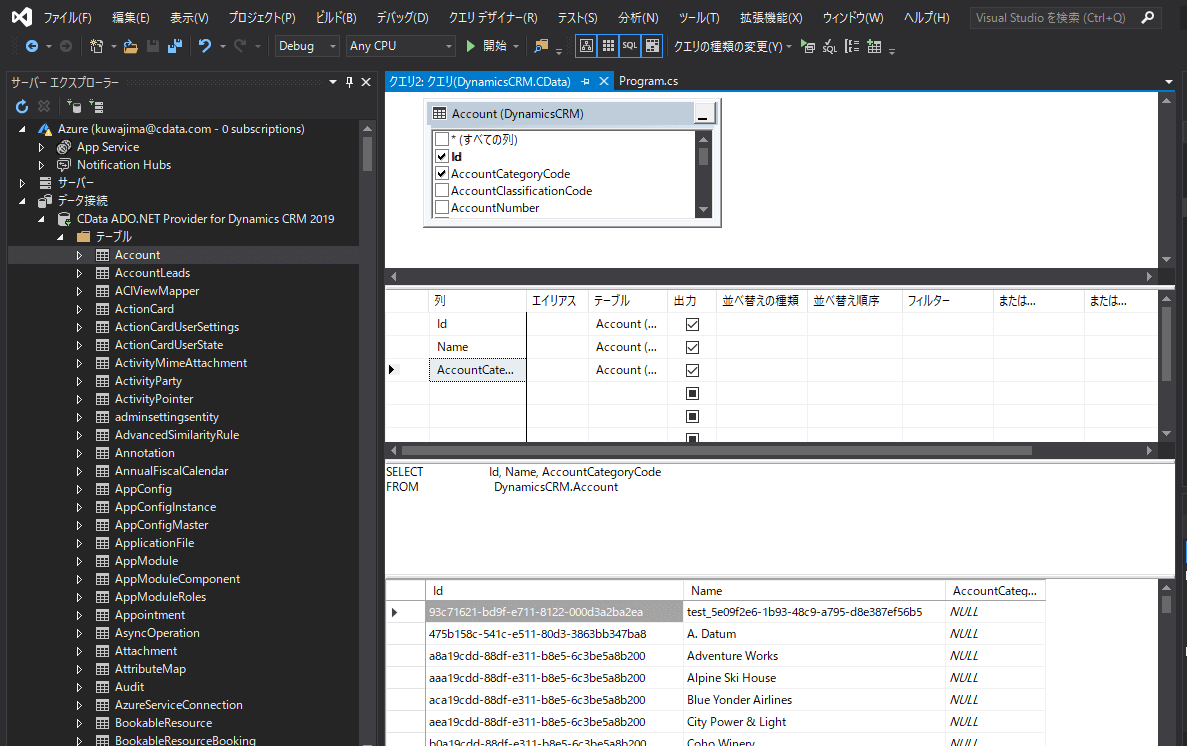Click the execute SQL query icon

(x=808, y=46)
